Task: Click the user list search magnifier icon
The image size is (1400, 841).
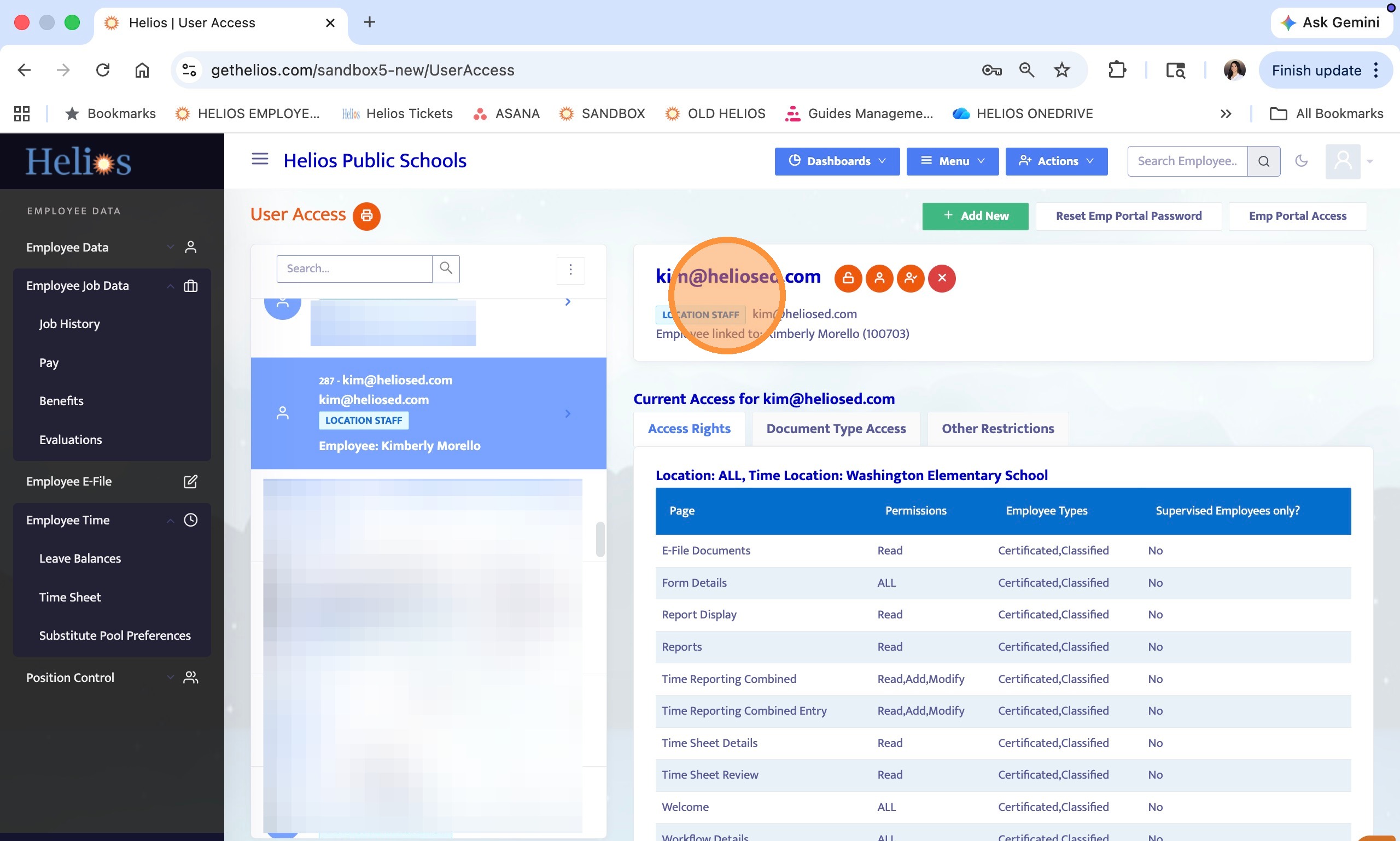Action: coord(446,268)
